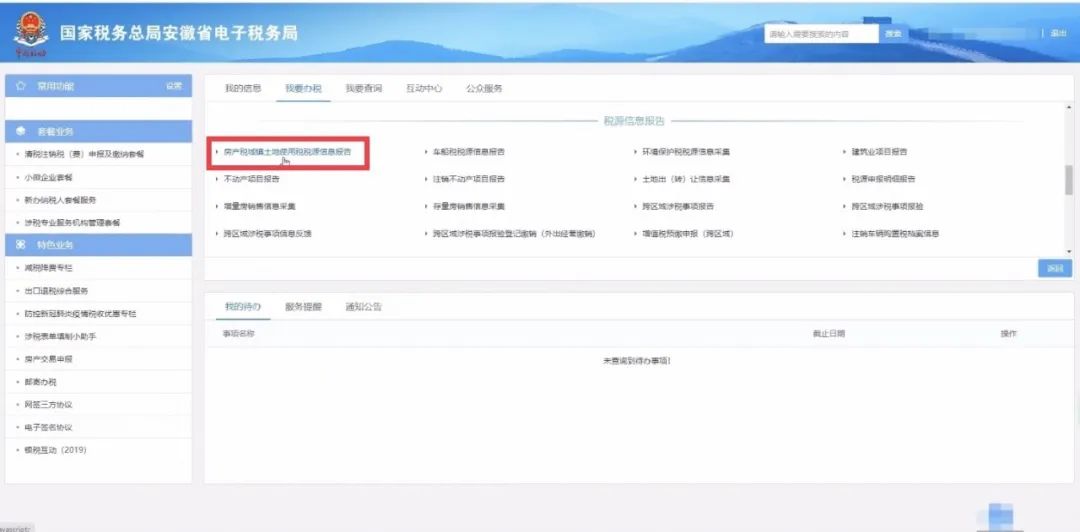This screenshot has height=532, width=1080.
Task: Open 土地出(转)让信息采集
Action: [685, 179]
